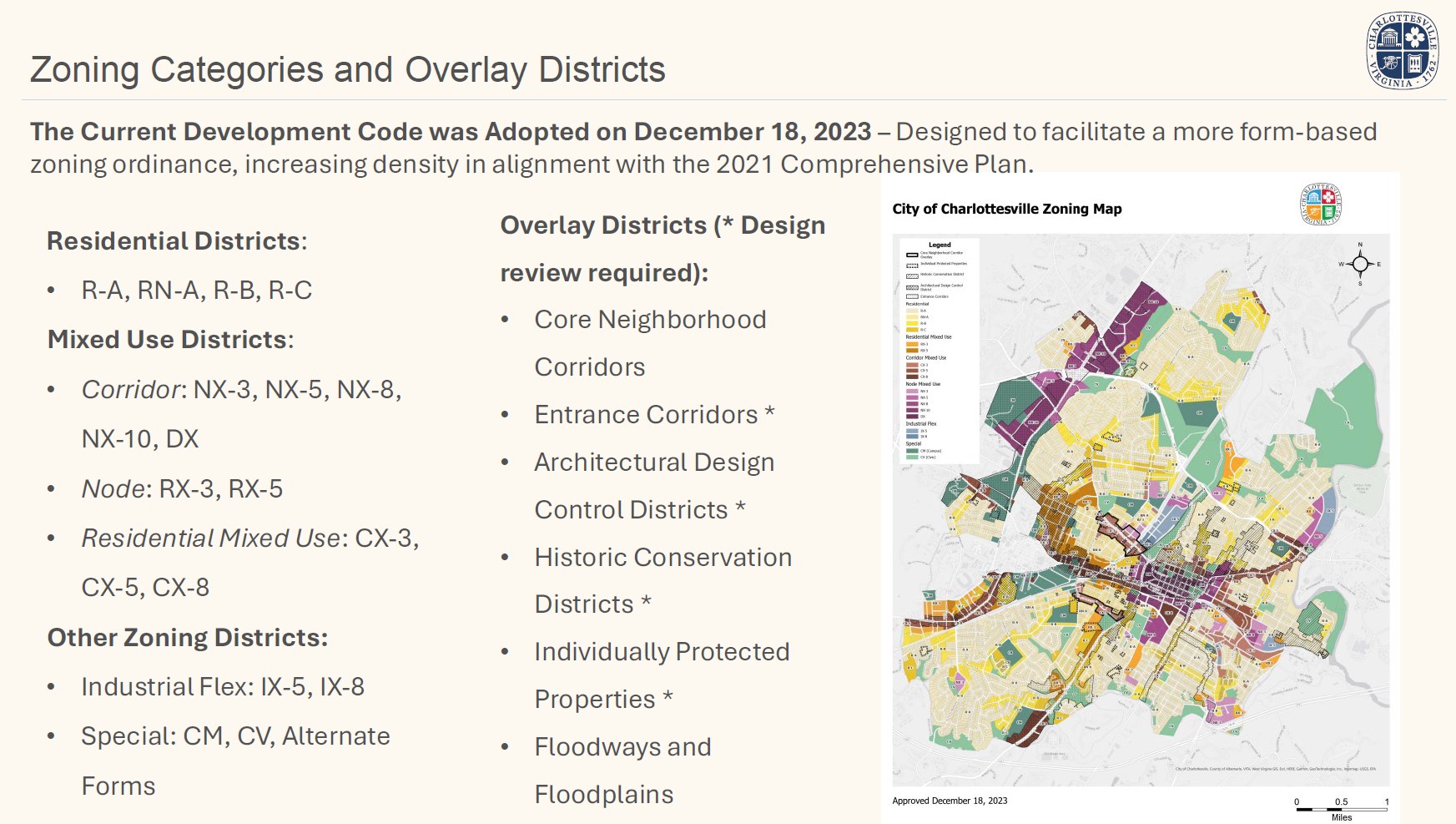Click 'Approved December 18, 2023' map caption
1456x824 pixels.
click(x=950, y=801)
